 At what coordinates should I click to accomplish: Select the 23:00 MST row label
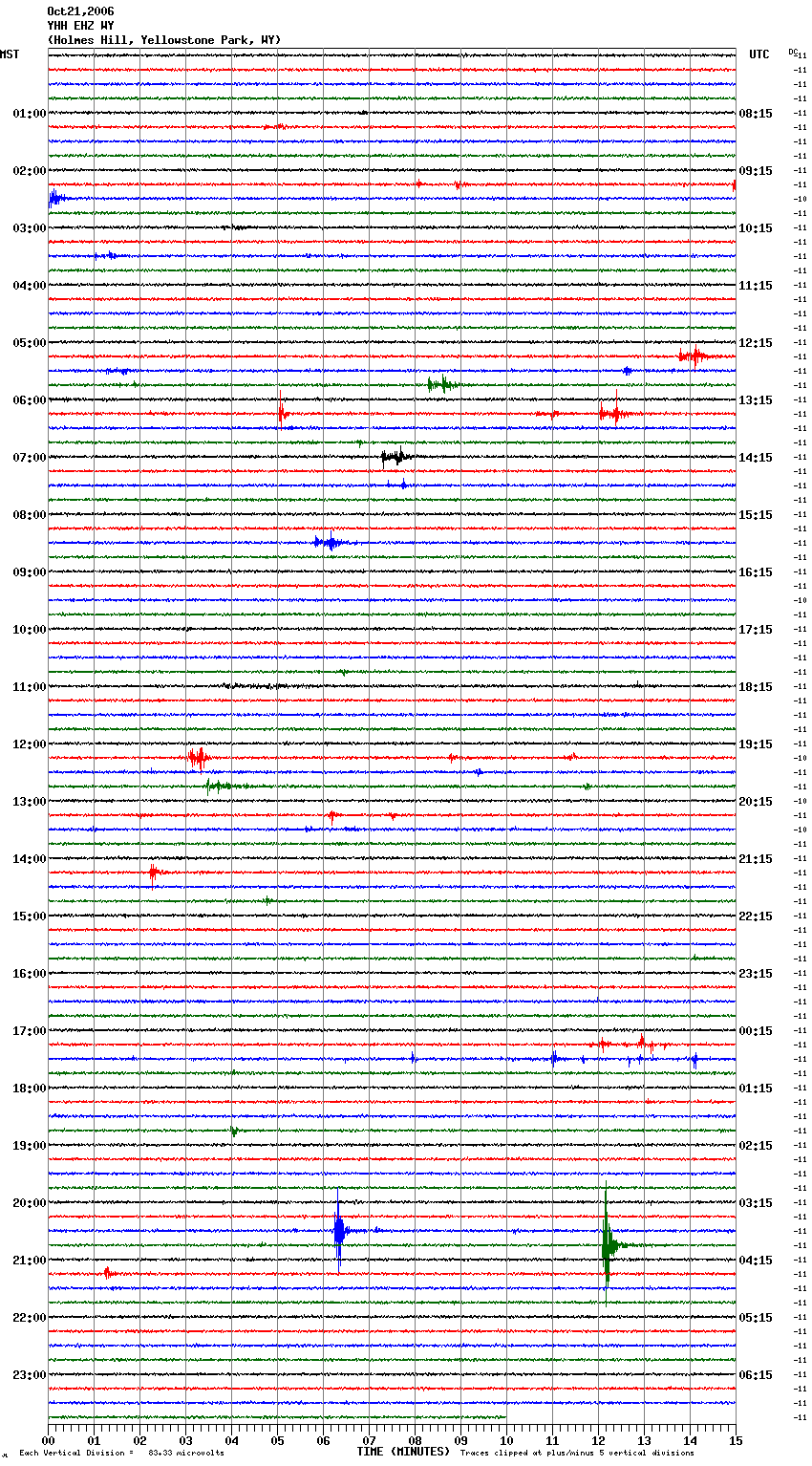point(30,1375)
